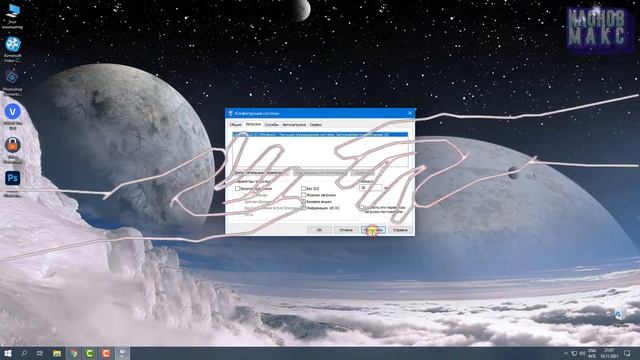Open the Windows Start menu
The width and height of the screenshot is (640, 360).
7,353
